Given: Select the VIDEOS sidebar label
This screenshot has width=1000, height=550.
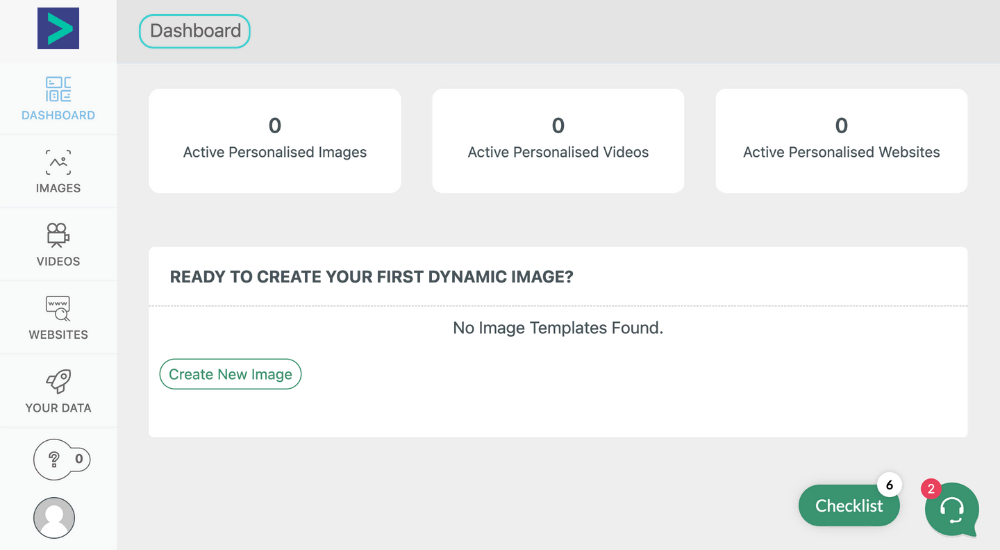Looking at the screenshot, I should tap(58, 261).
